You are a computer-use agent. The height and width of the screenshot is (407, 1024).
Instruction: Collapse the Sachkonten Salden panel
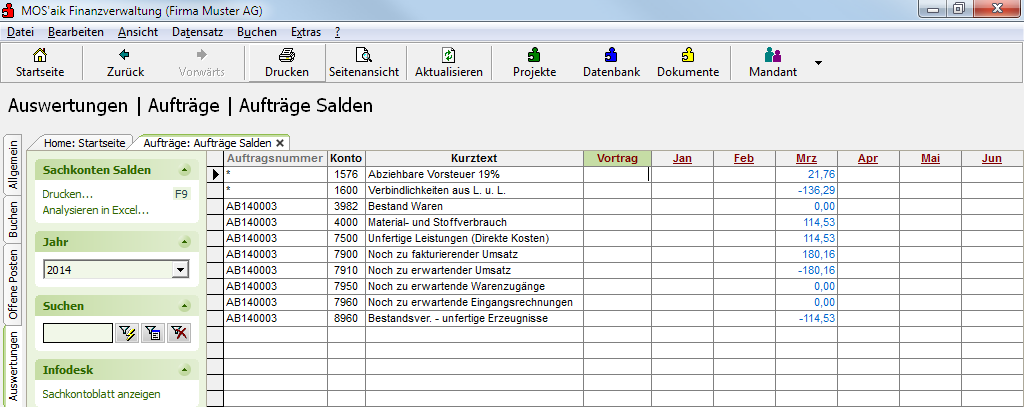pyautogui.click(x=185, y=171)
